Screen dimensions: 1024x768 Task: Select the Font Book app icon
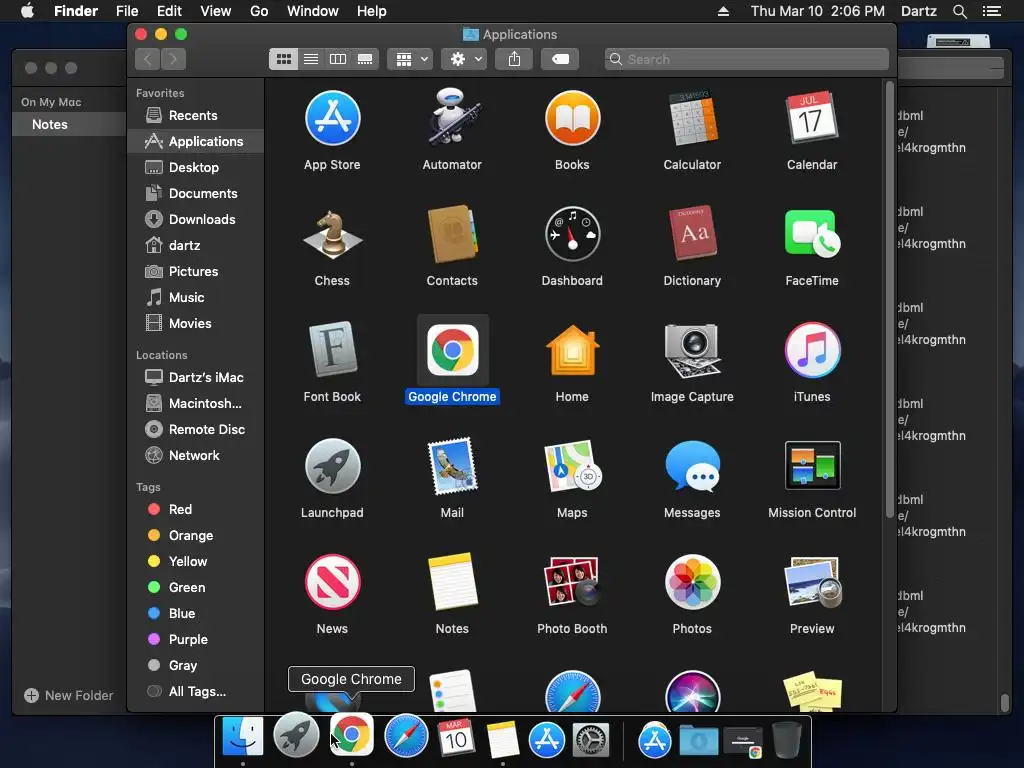pos(332,351)
